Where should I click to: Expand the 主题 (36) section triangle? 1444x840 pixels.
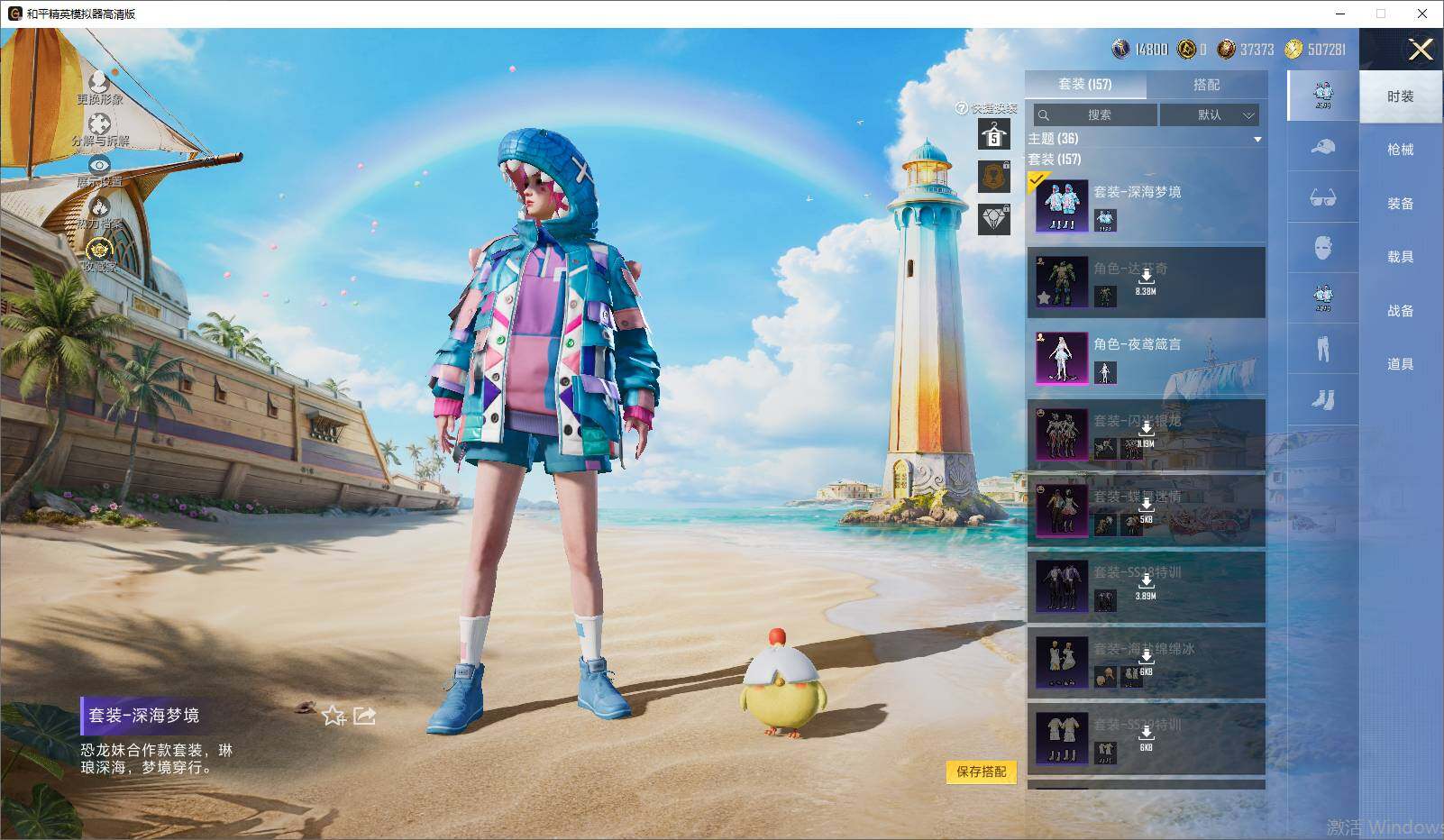pyautogui.click(x=1257, y=140)
